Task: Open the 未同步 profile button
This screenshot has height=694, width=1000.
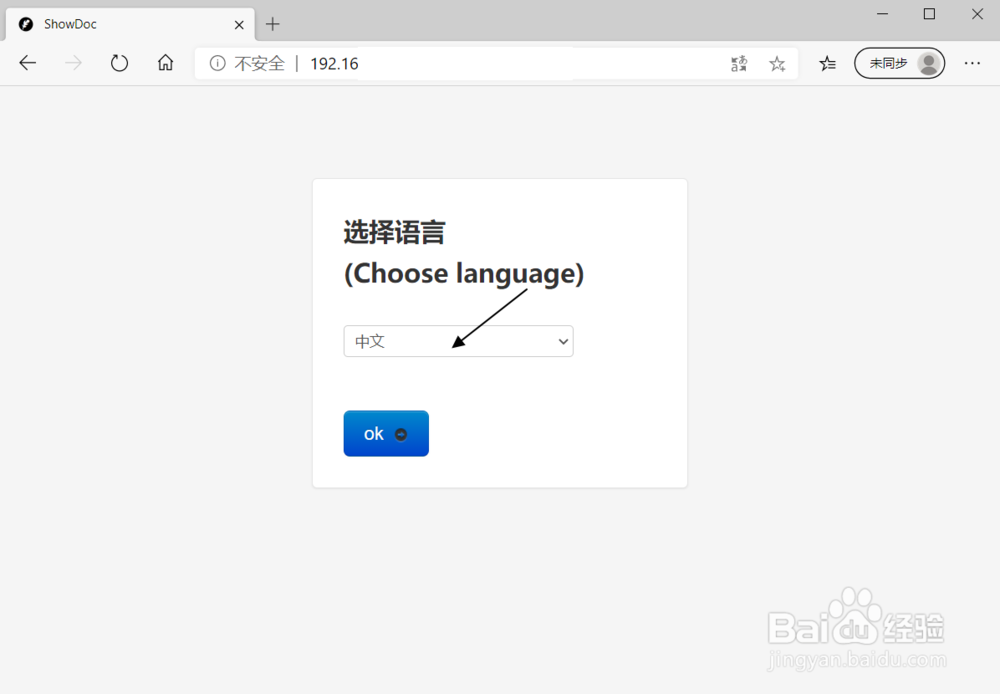Action: 899,63
